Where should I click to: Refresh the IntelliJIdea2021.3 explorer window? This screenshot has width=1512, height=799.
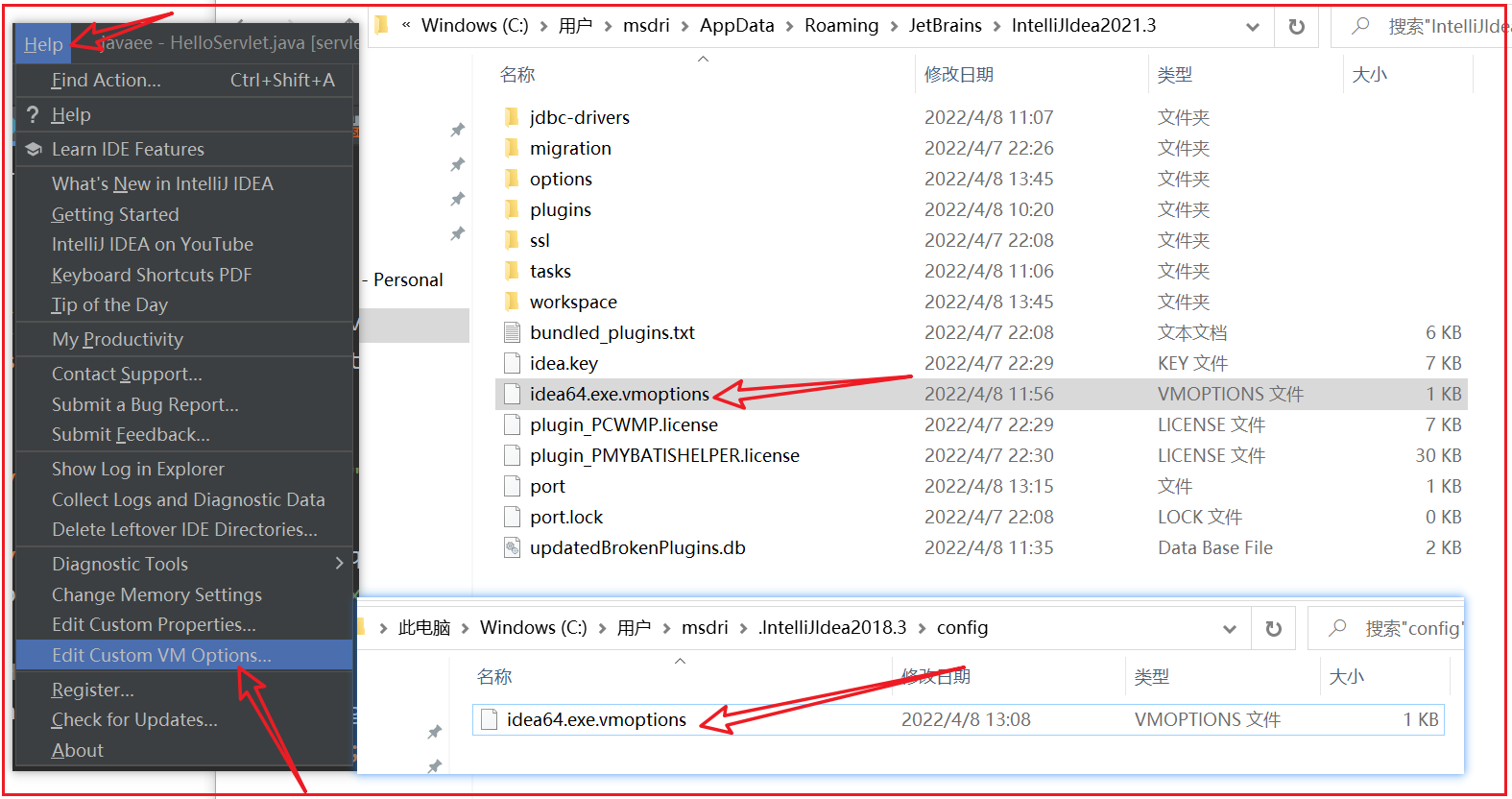pyautogui.click(x=1297, y=27)
